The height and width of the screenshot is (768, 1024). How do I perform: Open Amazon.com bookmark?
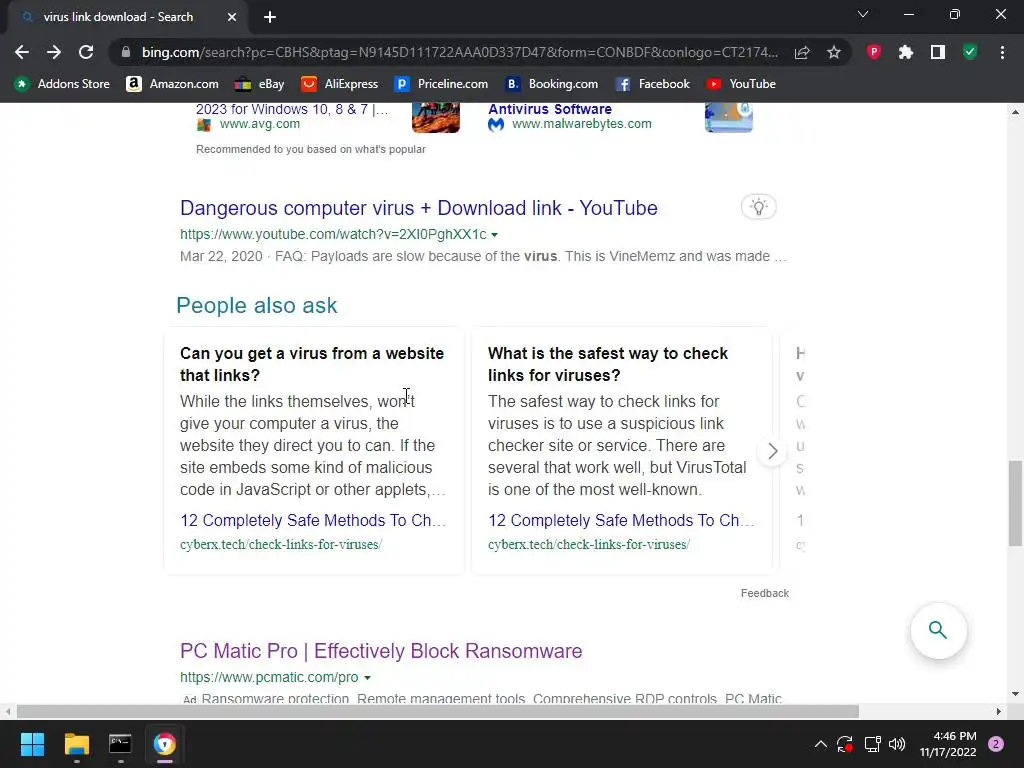click(x=172, y=84)
